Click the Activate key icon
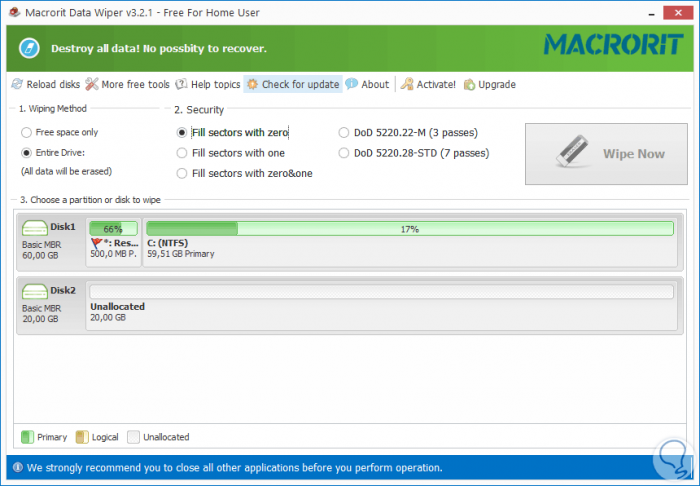The width and height of the screenshot is (700, 486). (407, 84)
